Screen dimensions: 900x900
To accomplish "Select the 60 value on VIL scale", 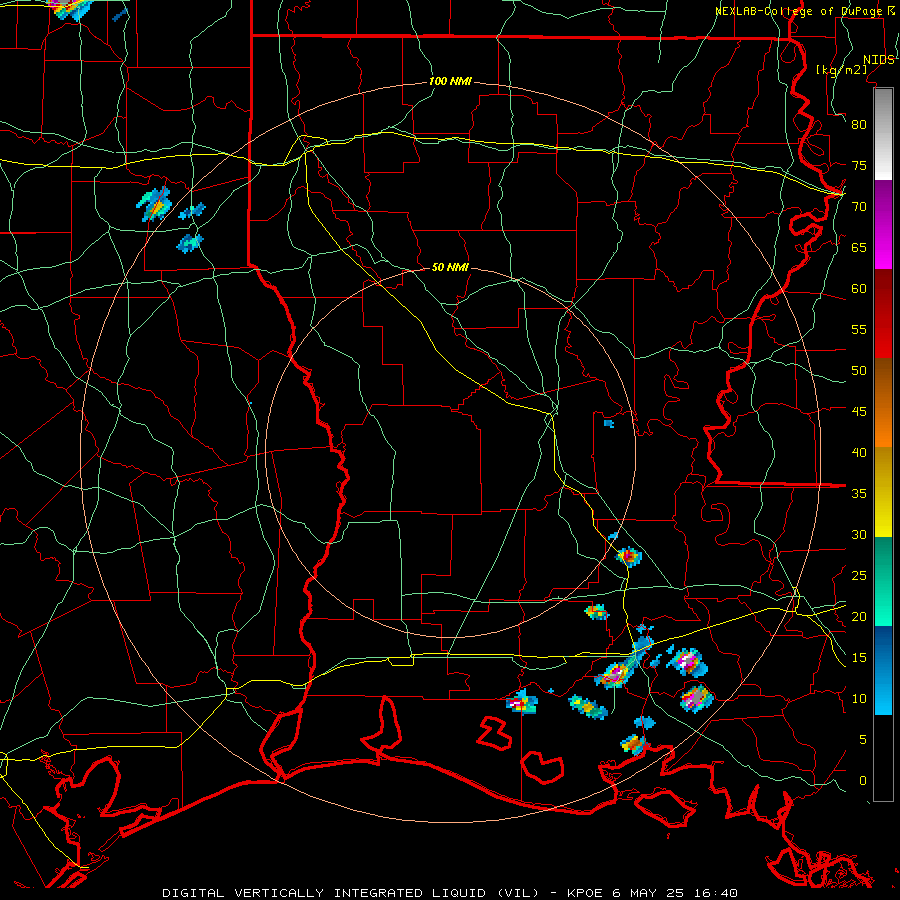I will point(859,289).
